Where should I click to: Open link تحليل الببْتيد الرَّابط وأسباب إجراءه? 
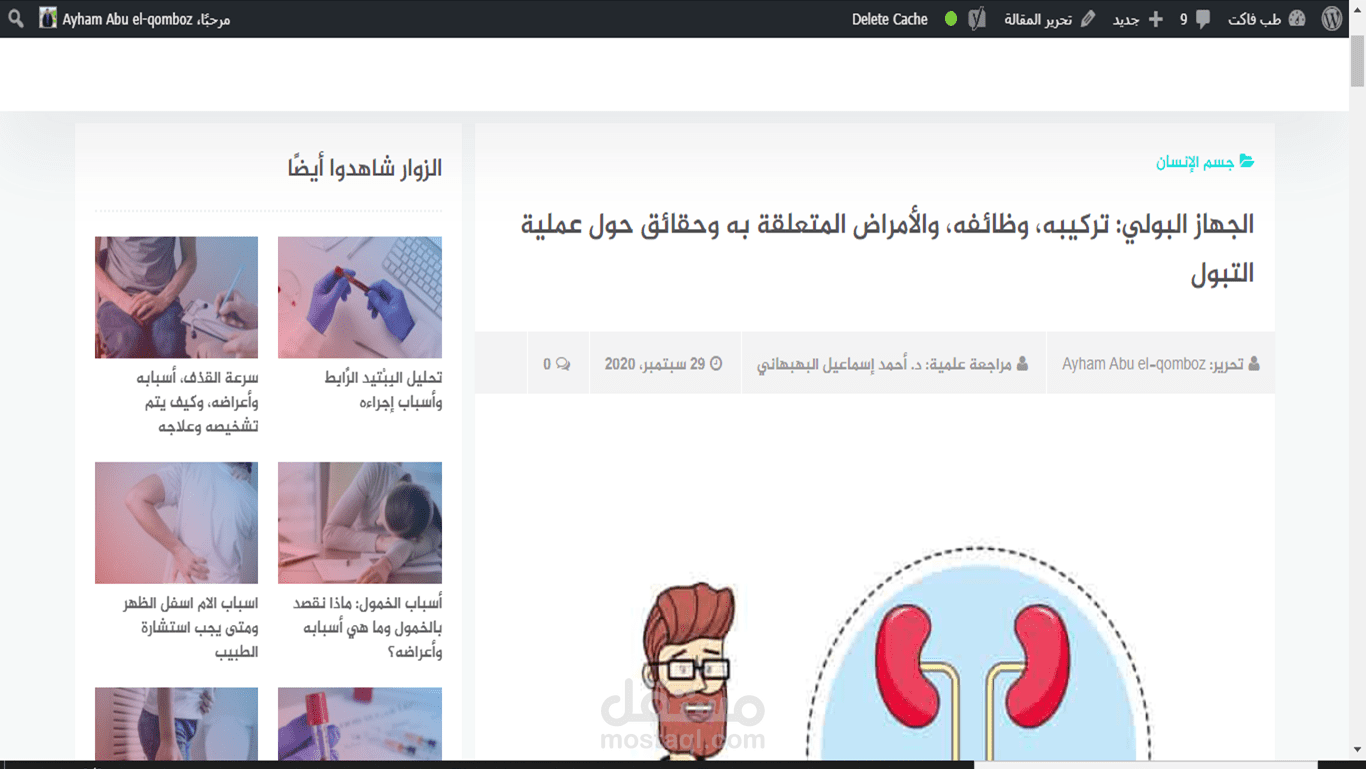(x=383, y=390)
